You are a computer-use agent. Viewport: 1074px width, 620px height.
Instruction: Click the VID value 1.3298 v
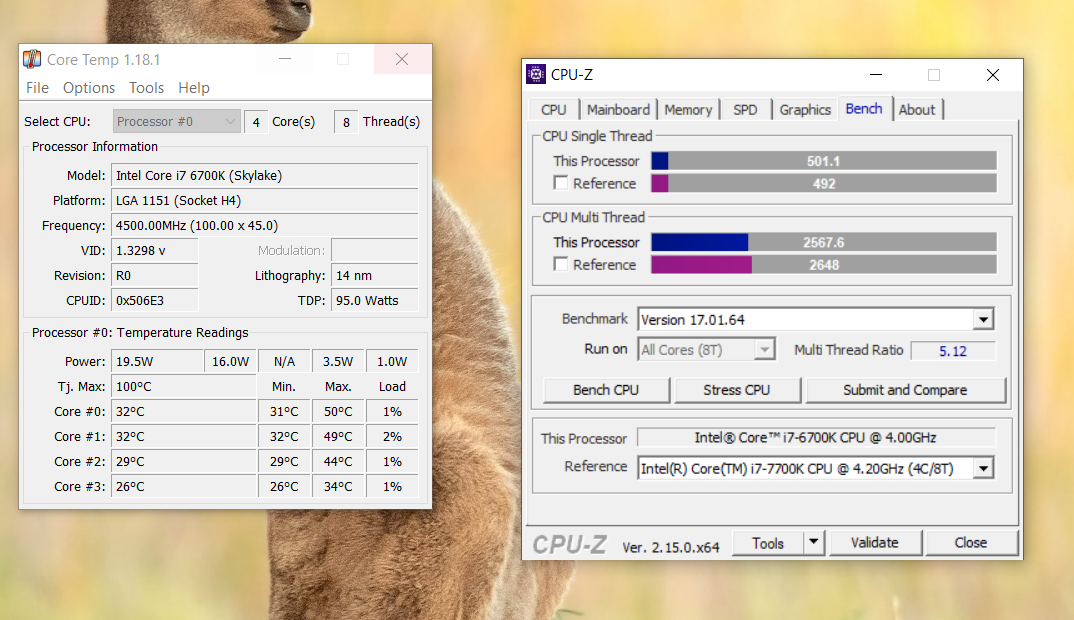[155, 251]
